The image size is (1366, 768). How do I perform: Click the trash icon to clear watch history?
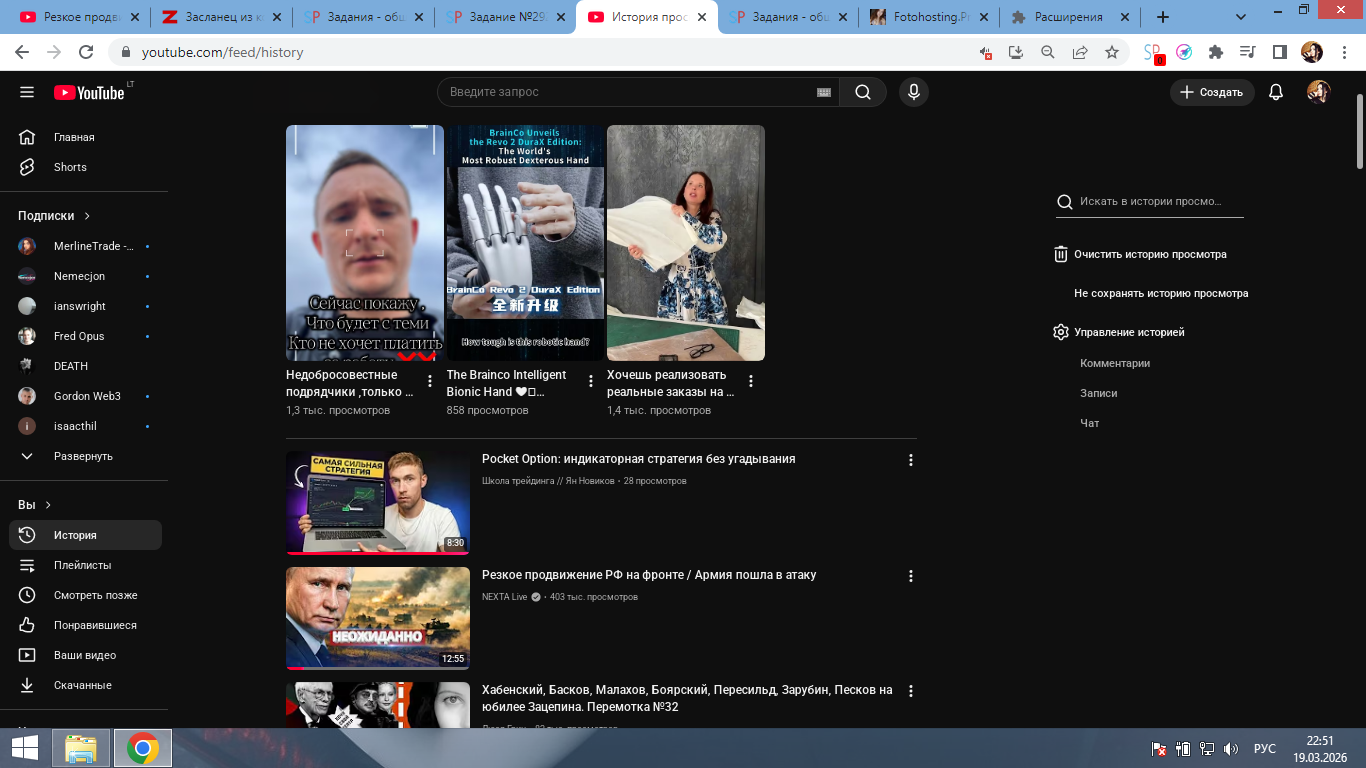(1061, 254)
